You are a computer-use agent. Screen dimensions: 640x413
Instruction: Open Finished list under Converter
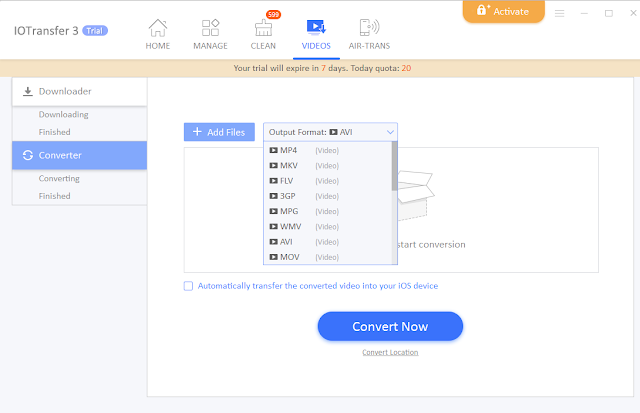[54, 196]
